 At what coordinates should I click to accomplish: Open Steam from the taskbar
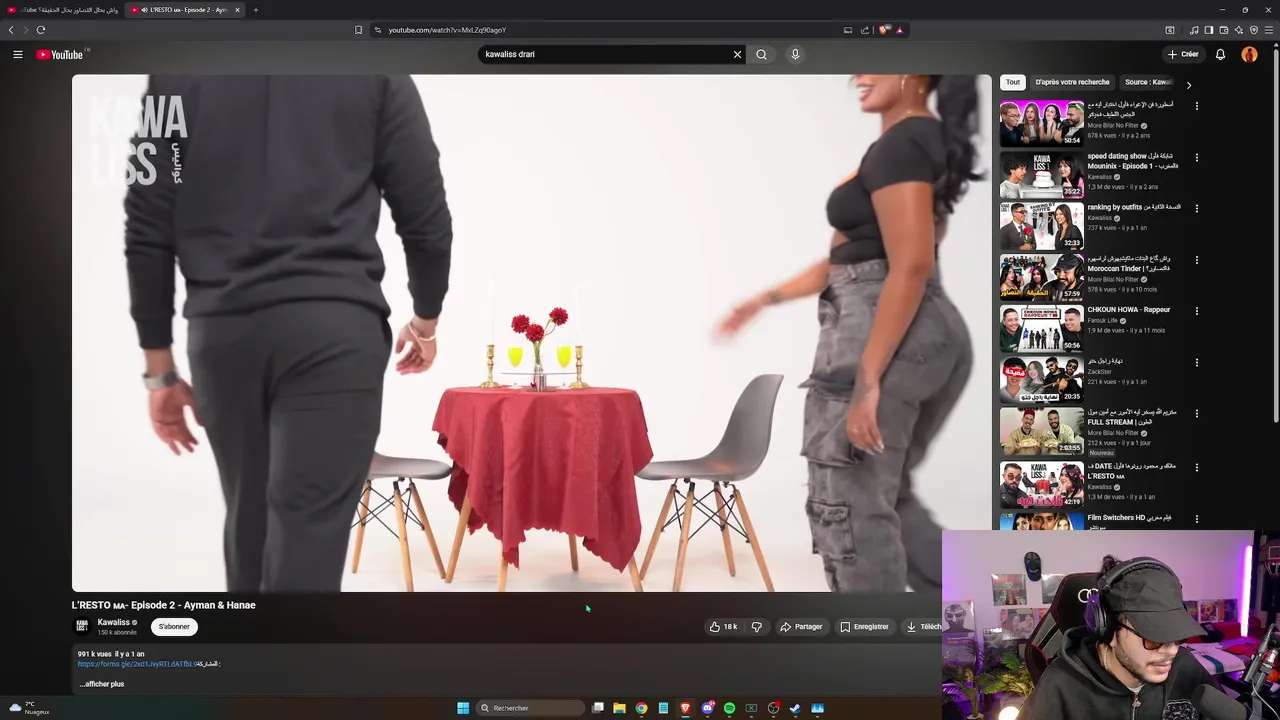coord(795,708)
